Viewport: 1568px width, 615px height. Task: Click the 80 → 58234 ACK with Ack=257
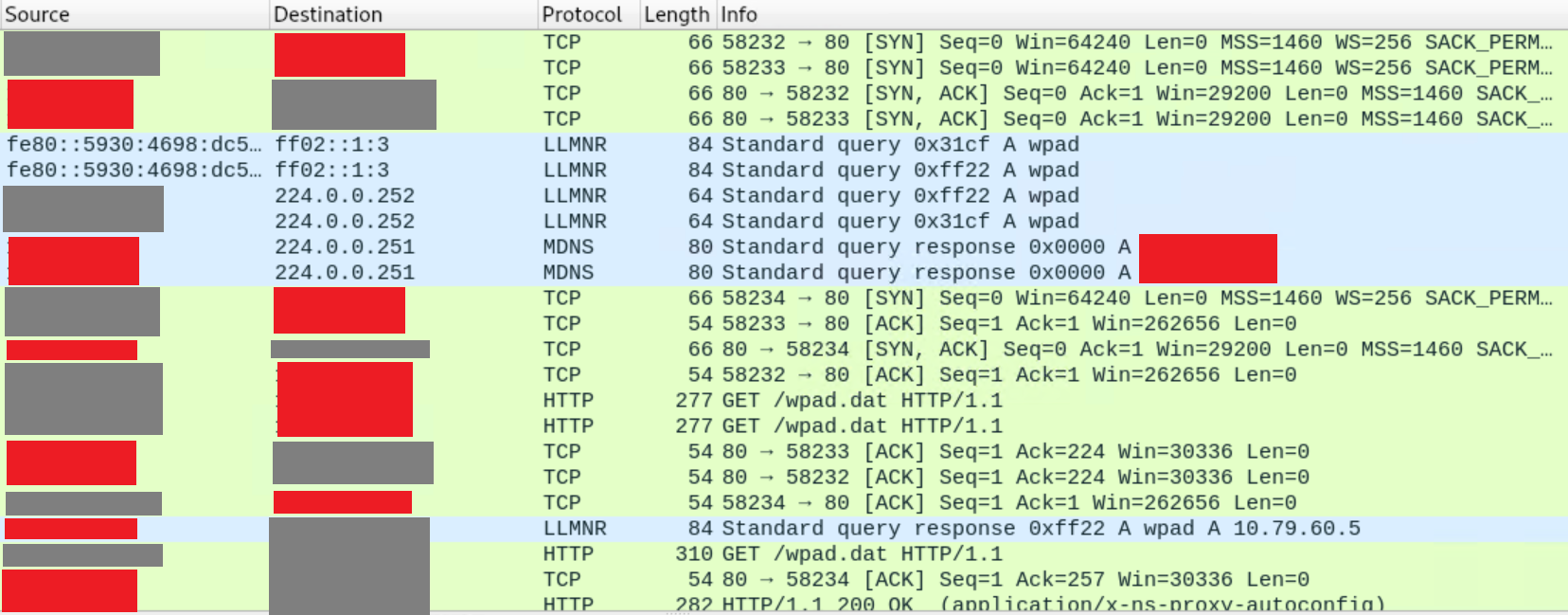click(x=947, y=580)
